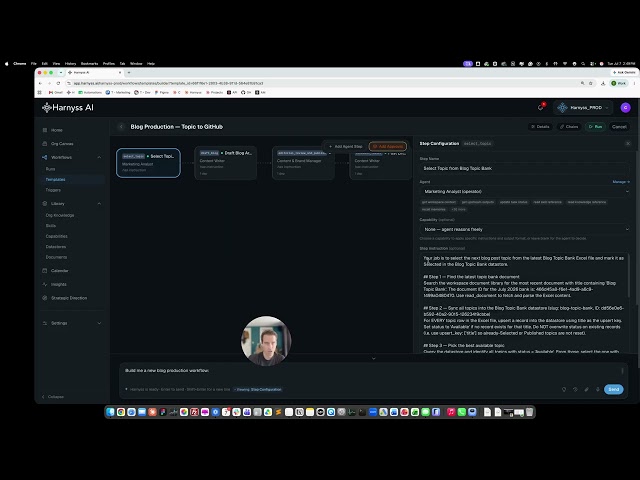Reload the page in Chrome
640x480 pixels.
(58, 83)
